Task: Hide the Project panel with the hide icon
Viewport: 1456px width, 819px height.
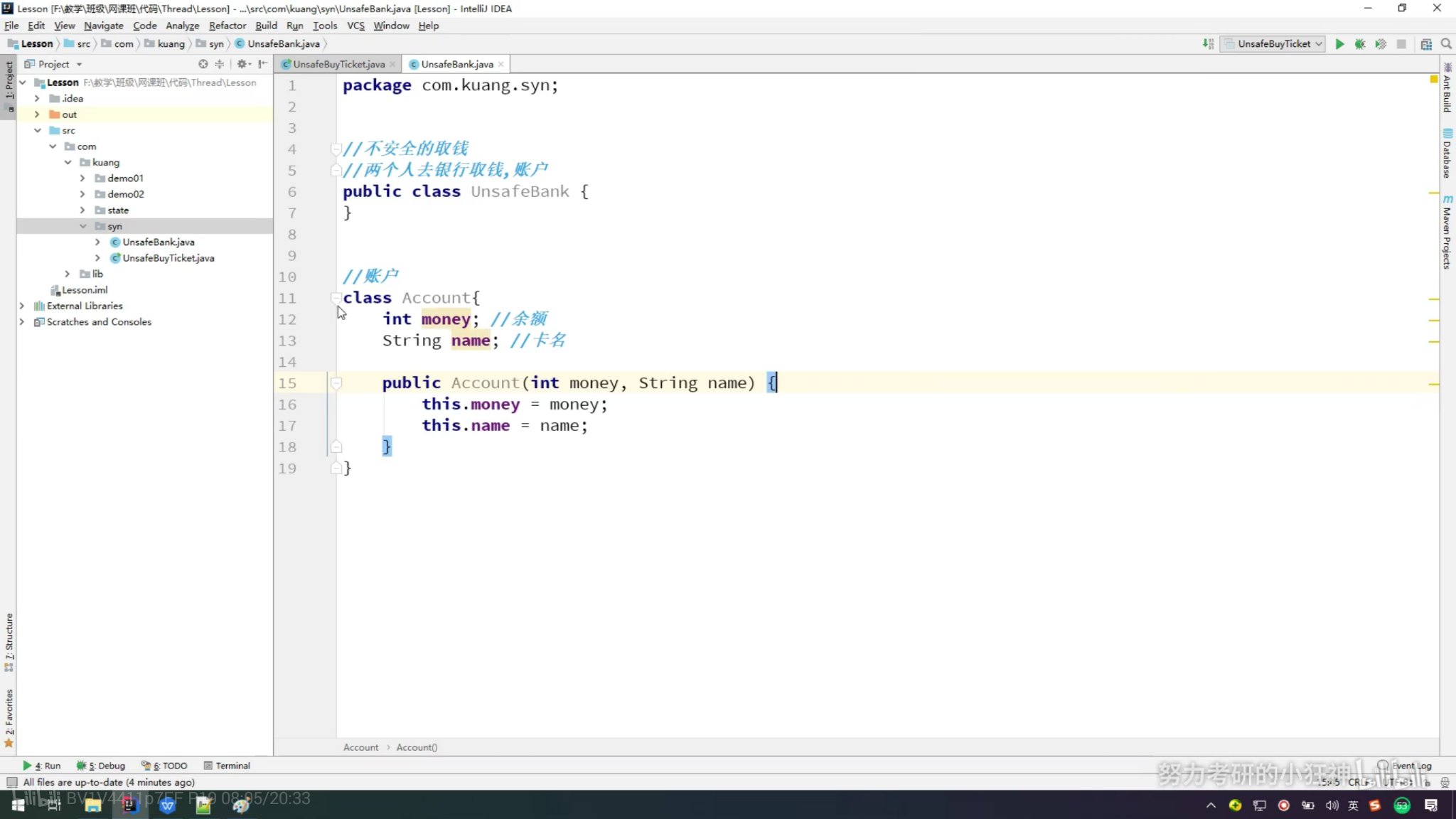Action: tap(263, 64)
